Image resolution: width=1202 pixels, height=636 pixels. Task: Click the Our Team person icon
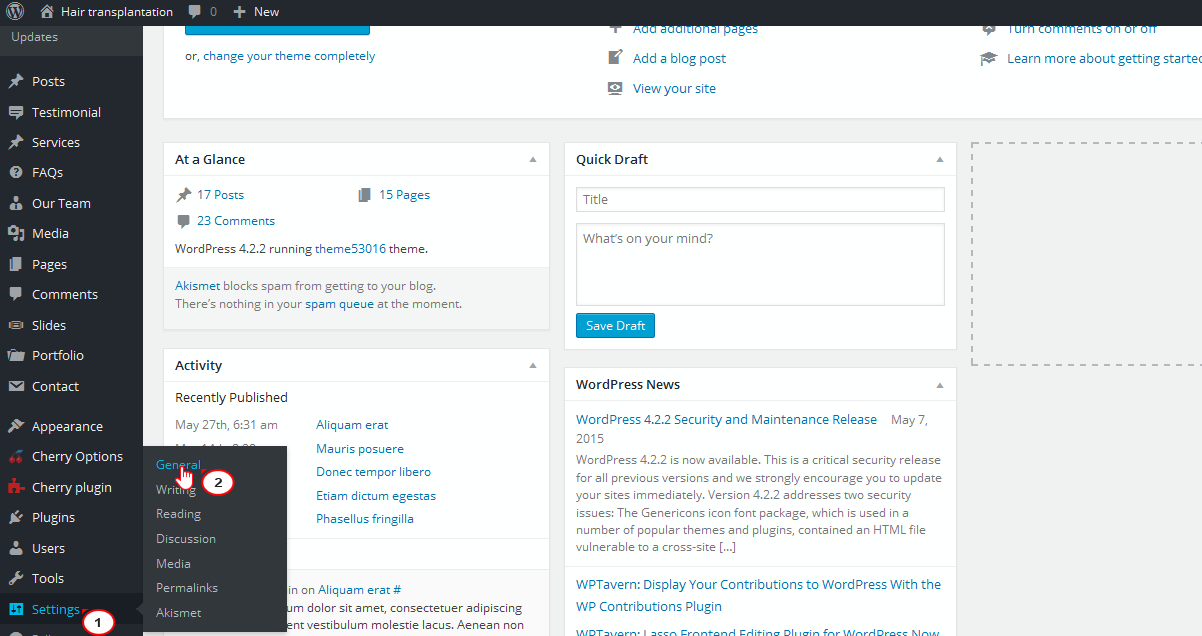click(15, 203)
